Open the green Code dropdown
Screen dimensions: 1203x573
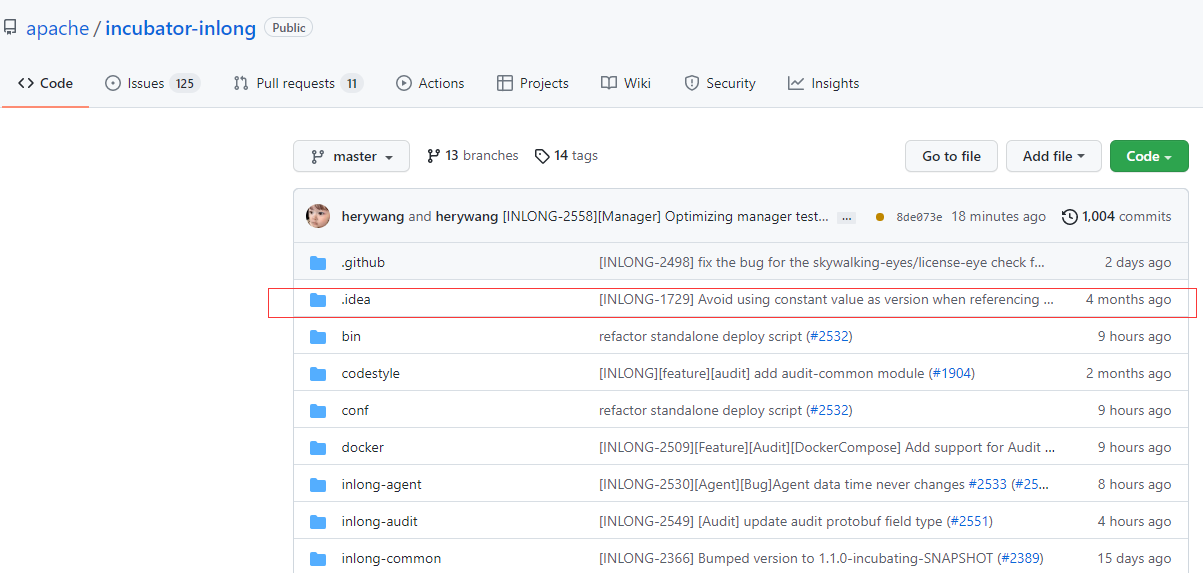(x=1149, y=156)
